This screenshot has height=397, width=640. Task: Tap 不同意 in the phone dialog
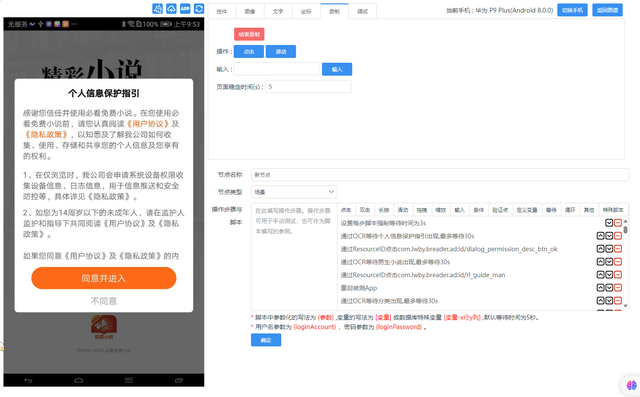point(104,301)
